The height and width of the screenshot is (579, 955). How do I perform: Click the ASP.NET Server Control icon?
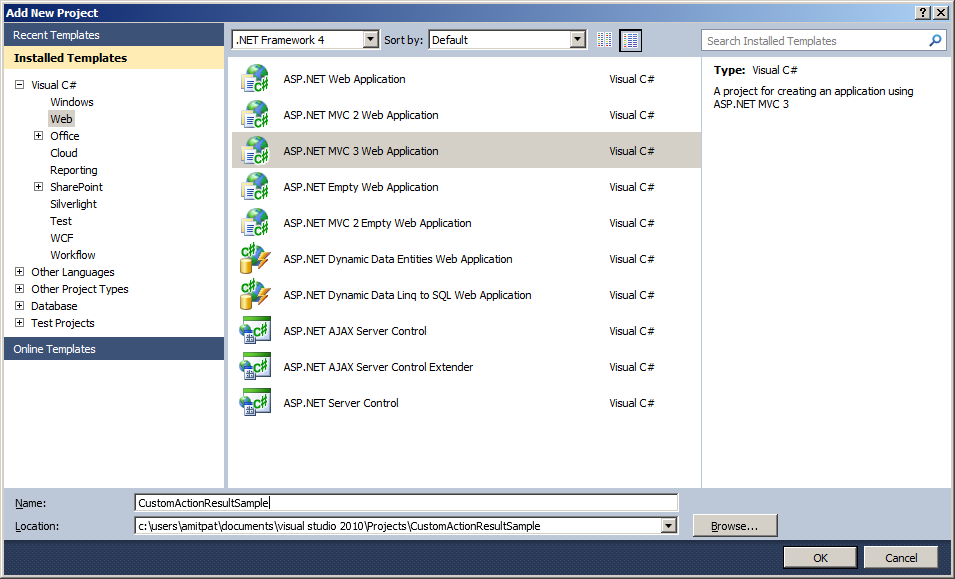pos(255,402)
